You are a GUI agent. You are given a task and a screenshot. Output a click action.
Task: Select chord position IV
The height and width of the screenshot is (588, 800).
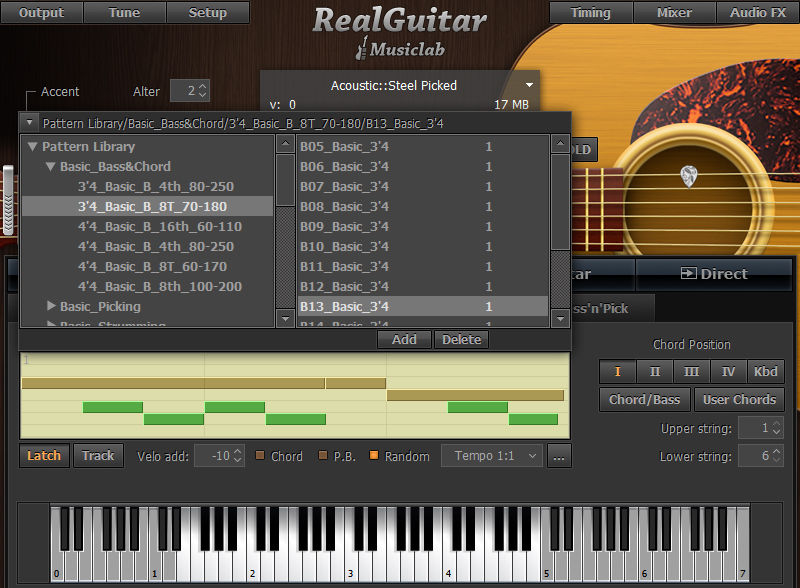[x=728, y=371]
